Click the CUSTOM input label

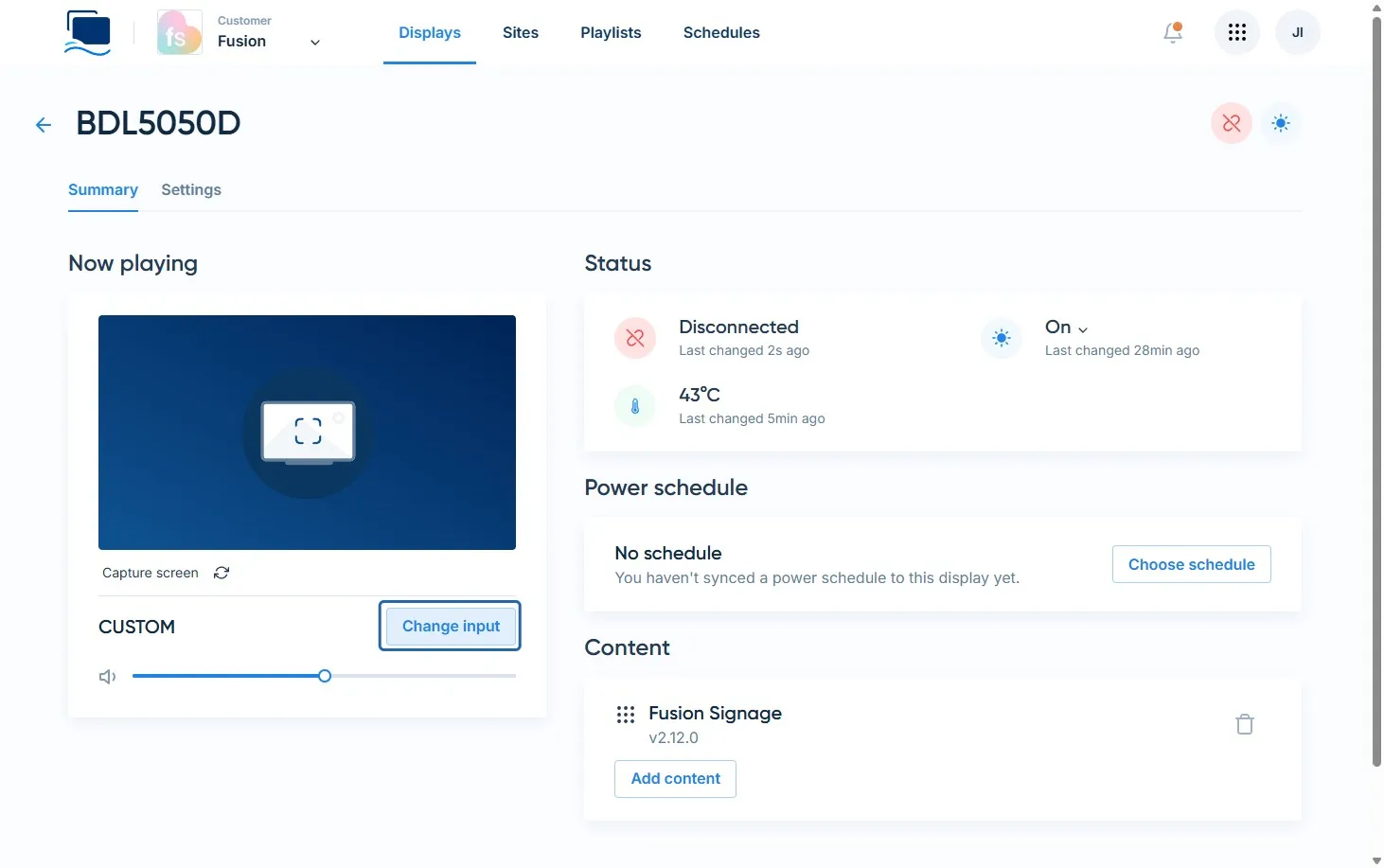(136, 627)
